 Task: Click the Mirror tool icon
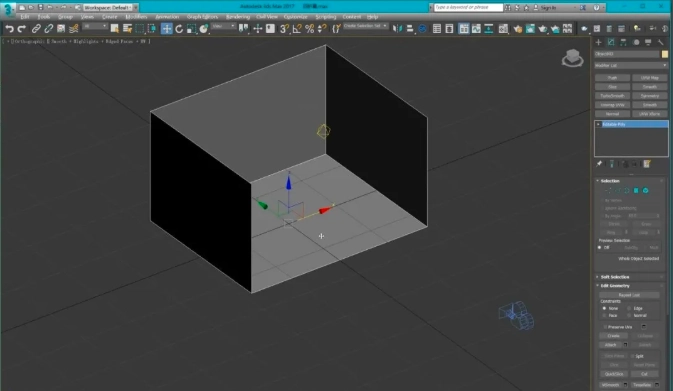[397, 29]
